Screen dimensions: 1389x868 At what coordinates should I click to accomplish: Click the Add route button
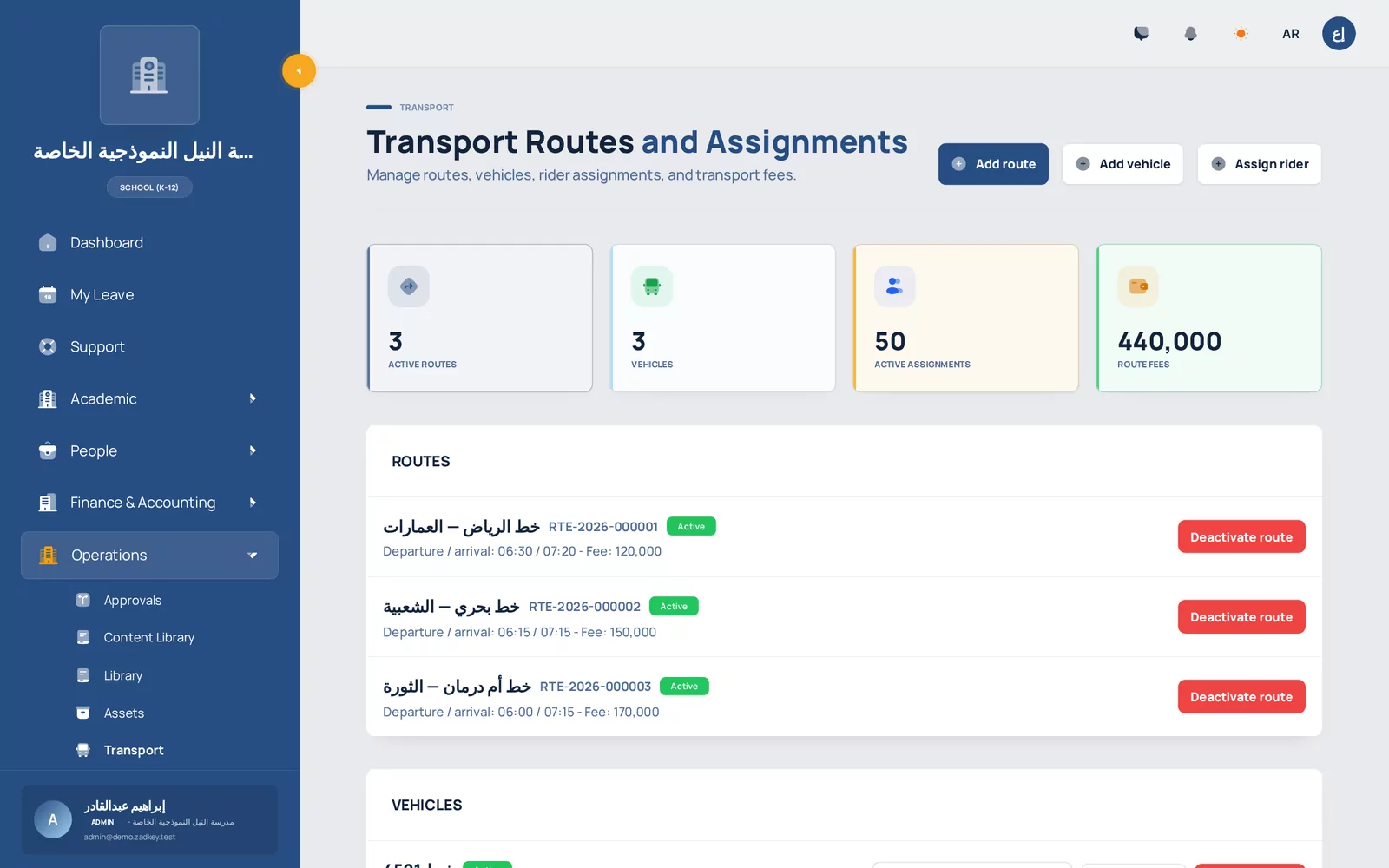993,164
